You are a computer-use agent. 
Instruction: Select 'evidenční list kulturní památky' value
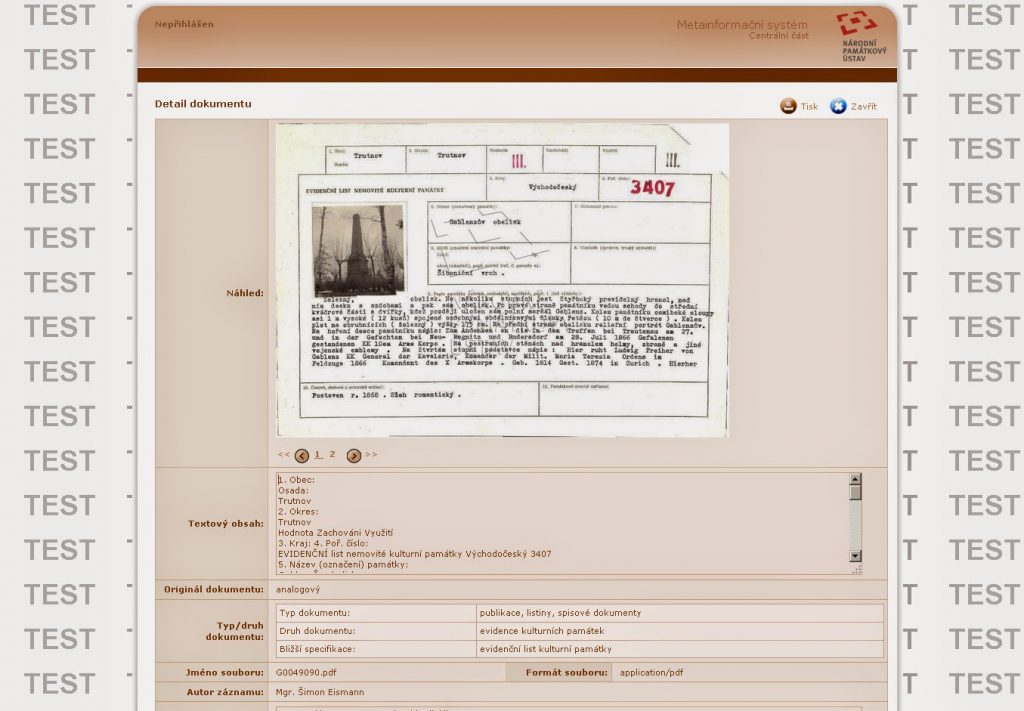(x=546, y=650)
